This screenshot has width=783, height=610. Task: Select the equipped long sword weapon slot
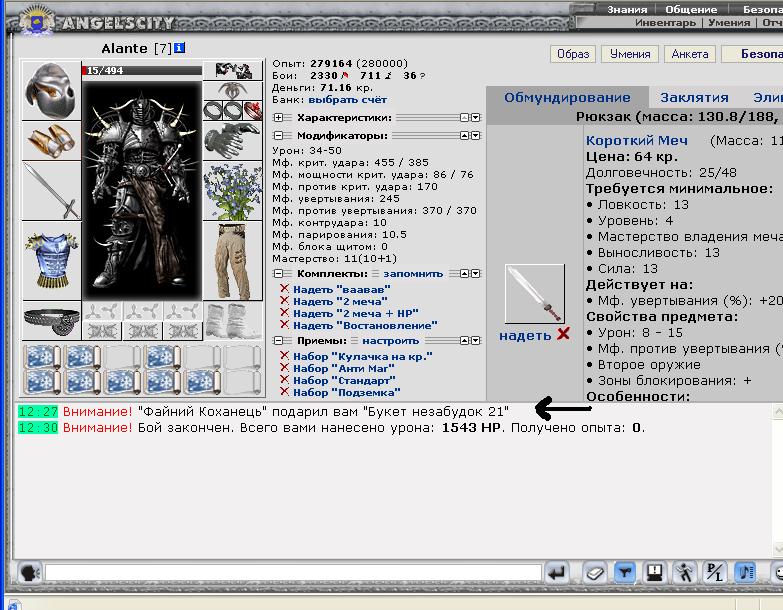pos(51,191)
